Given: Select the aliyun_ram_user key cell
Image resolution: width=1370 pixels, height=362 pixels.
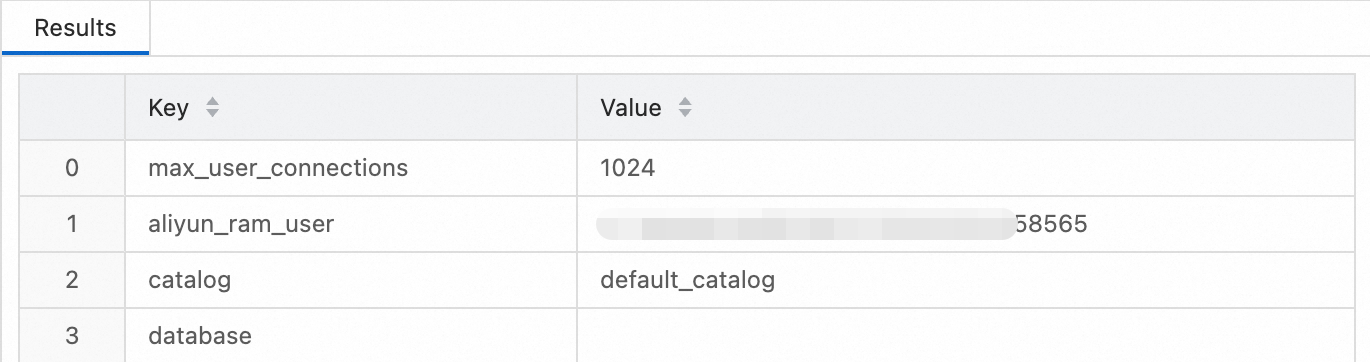Looking at the screenshot, I should (351, 224).
